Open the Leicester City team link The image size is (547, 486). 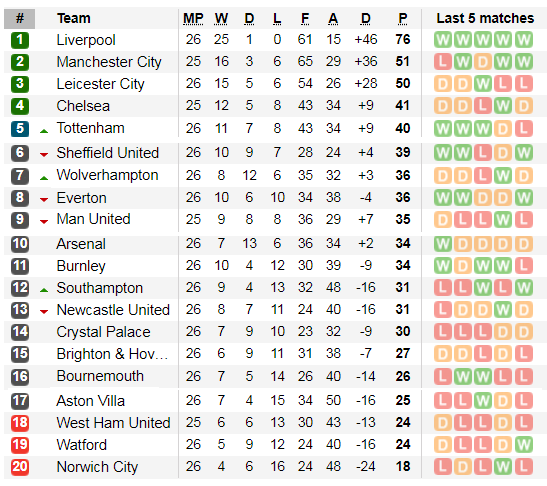click(100, 84)
